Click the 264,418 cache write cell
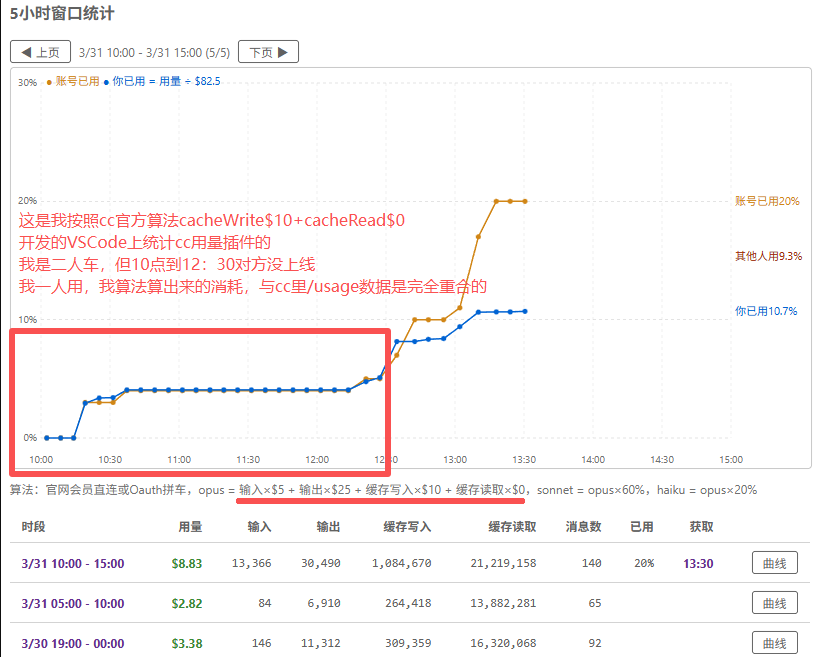Screen dimensions: 821x657 click(x=408, y=603)
